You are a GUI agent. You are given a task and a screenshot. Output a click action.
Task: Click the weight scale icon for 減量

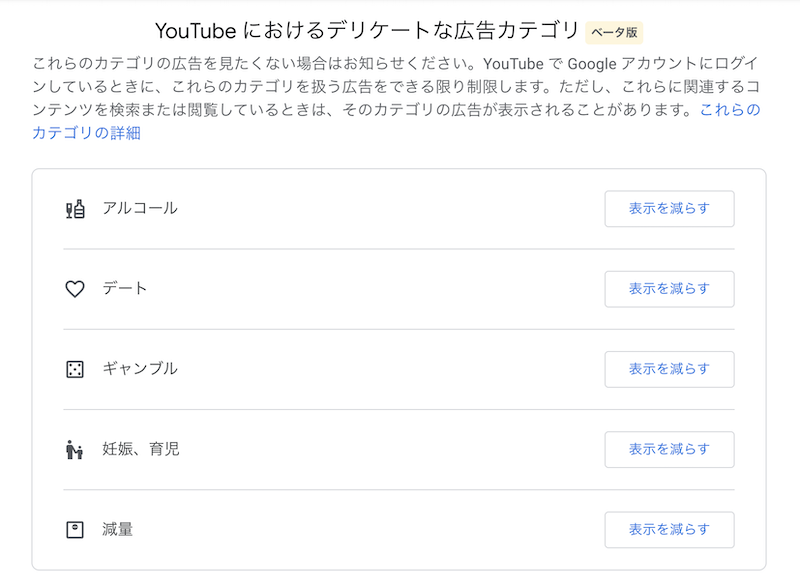coord(75,530)
